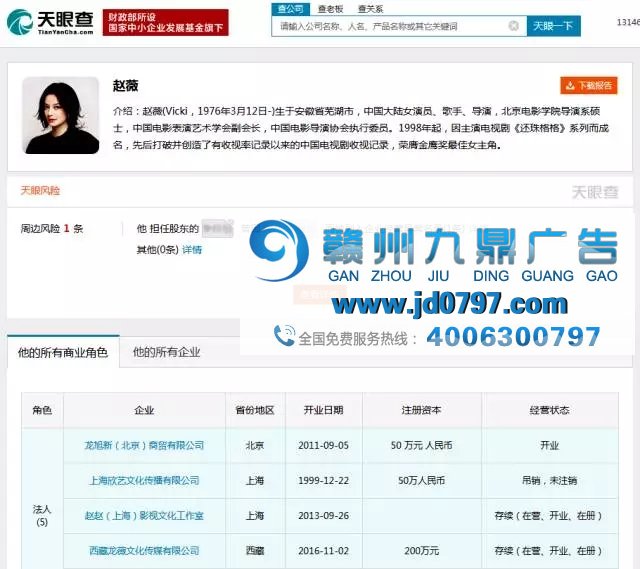Click the 50 万元 人民币 capital cell
This screenshot has height=569, width=640.
[x=421, y=445]
